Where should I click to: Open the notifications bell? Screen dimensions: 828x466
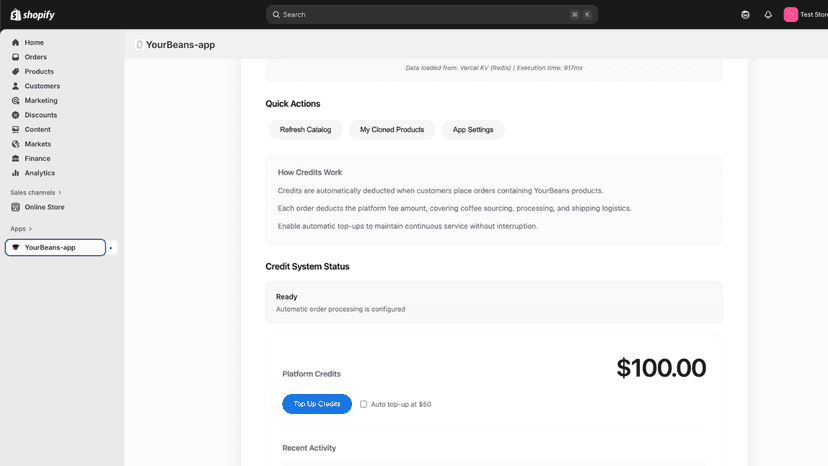click(768, 15)
